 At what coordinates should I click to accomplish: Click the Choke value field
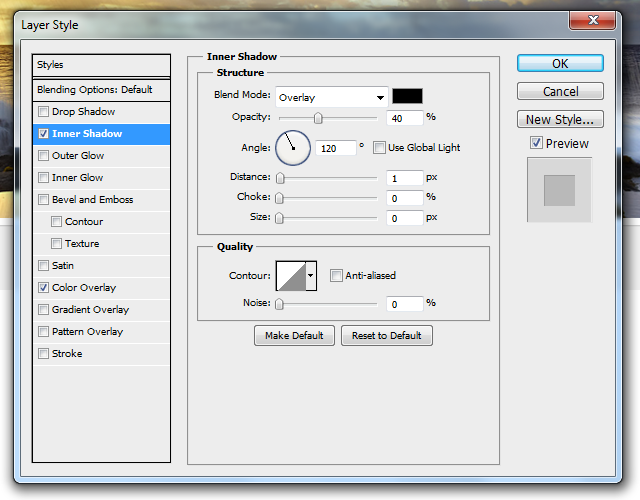404,198
